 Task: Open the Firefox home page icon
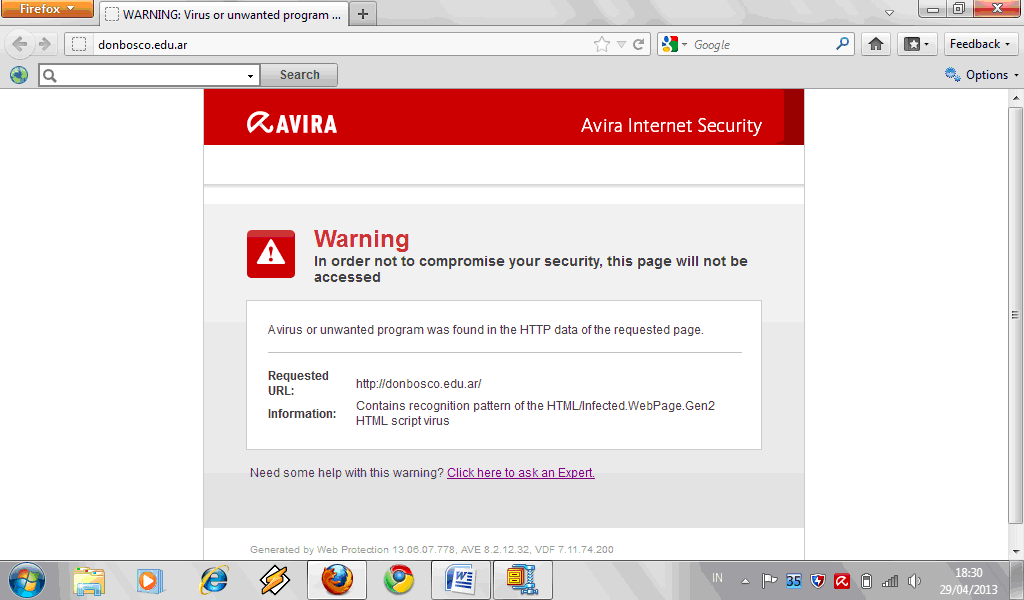coord(876,44)
